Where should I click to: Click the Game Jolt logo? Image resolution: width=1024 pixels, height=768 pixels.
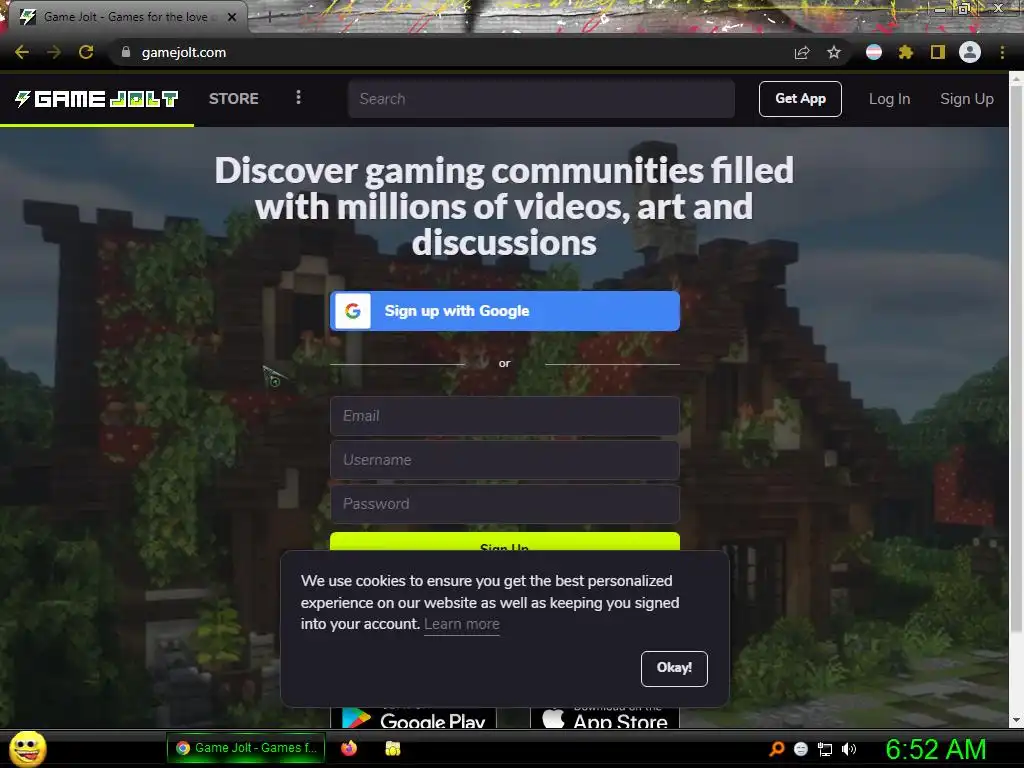click(97, 99)
